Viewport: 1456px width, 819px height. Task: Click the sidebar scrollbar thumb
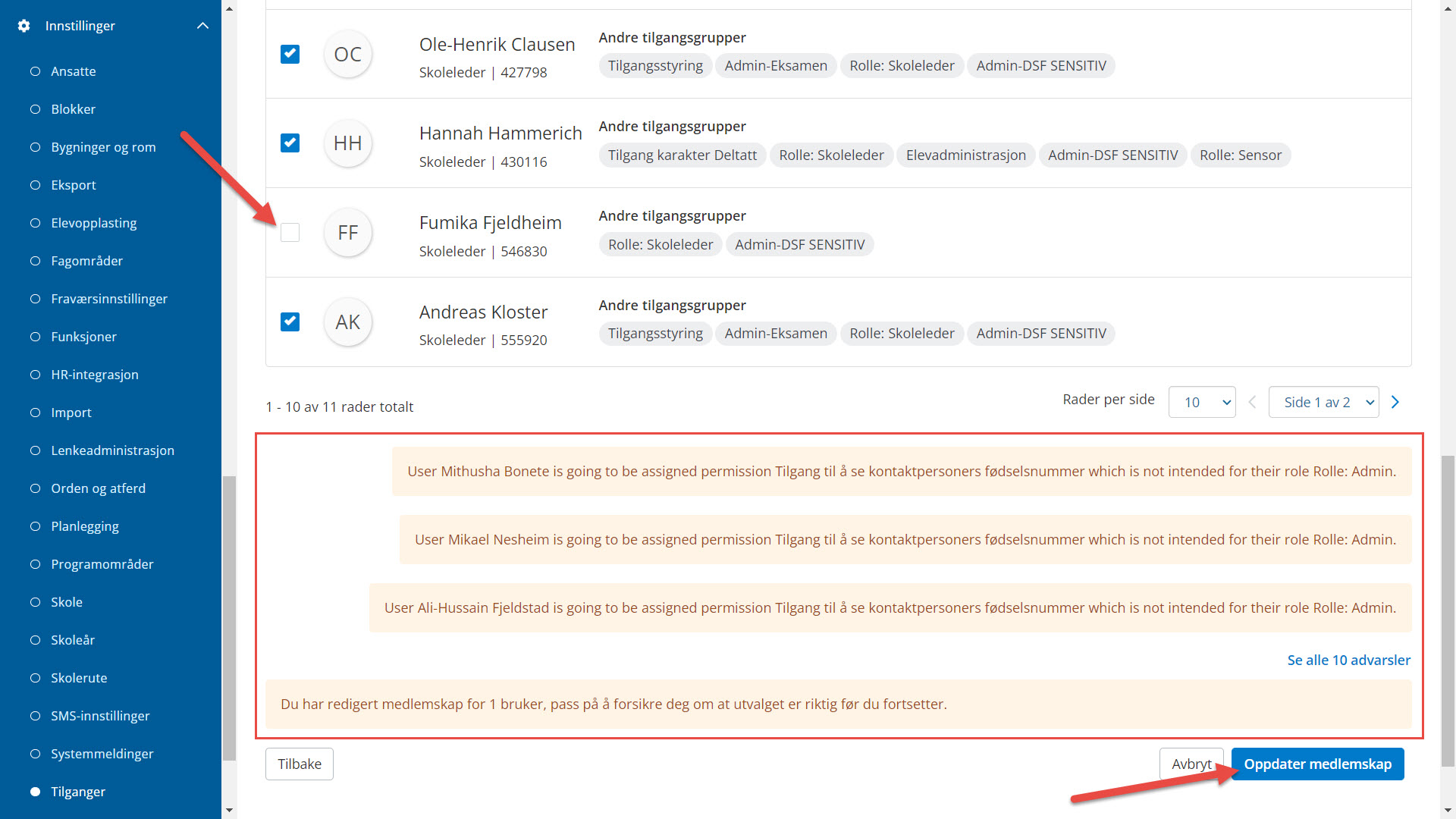click(229, 618)
